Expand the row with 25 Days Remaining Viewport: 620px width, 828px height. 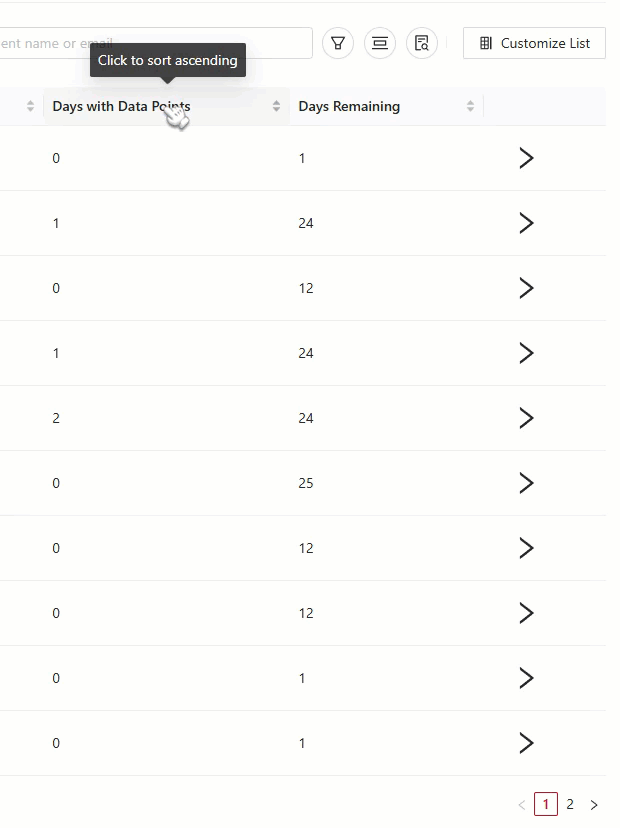coord(527,482)
